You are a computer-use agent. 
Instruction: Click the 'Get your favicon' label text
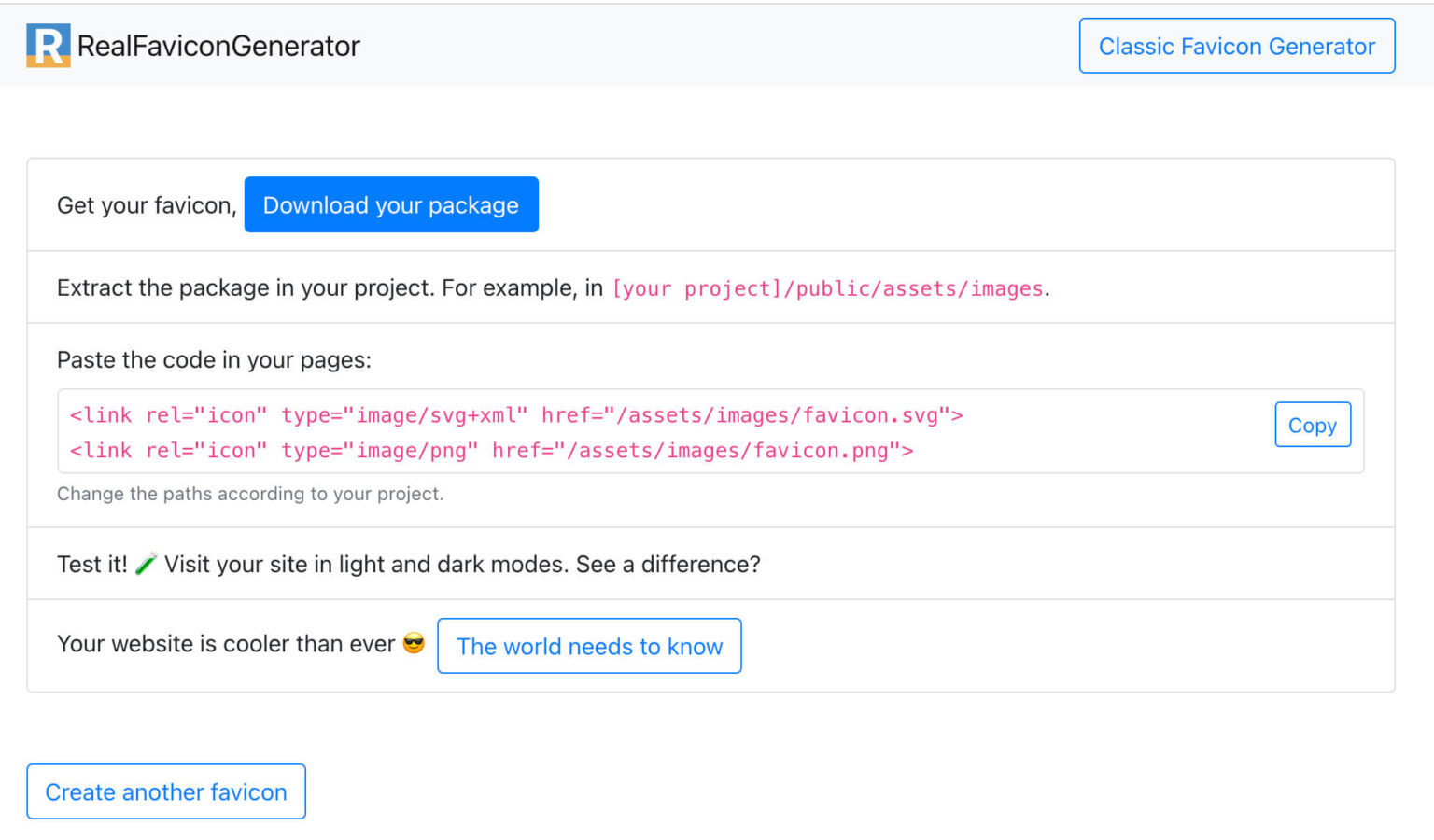click(x=146, y=204)
